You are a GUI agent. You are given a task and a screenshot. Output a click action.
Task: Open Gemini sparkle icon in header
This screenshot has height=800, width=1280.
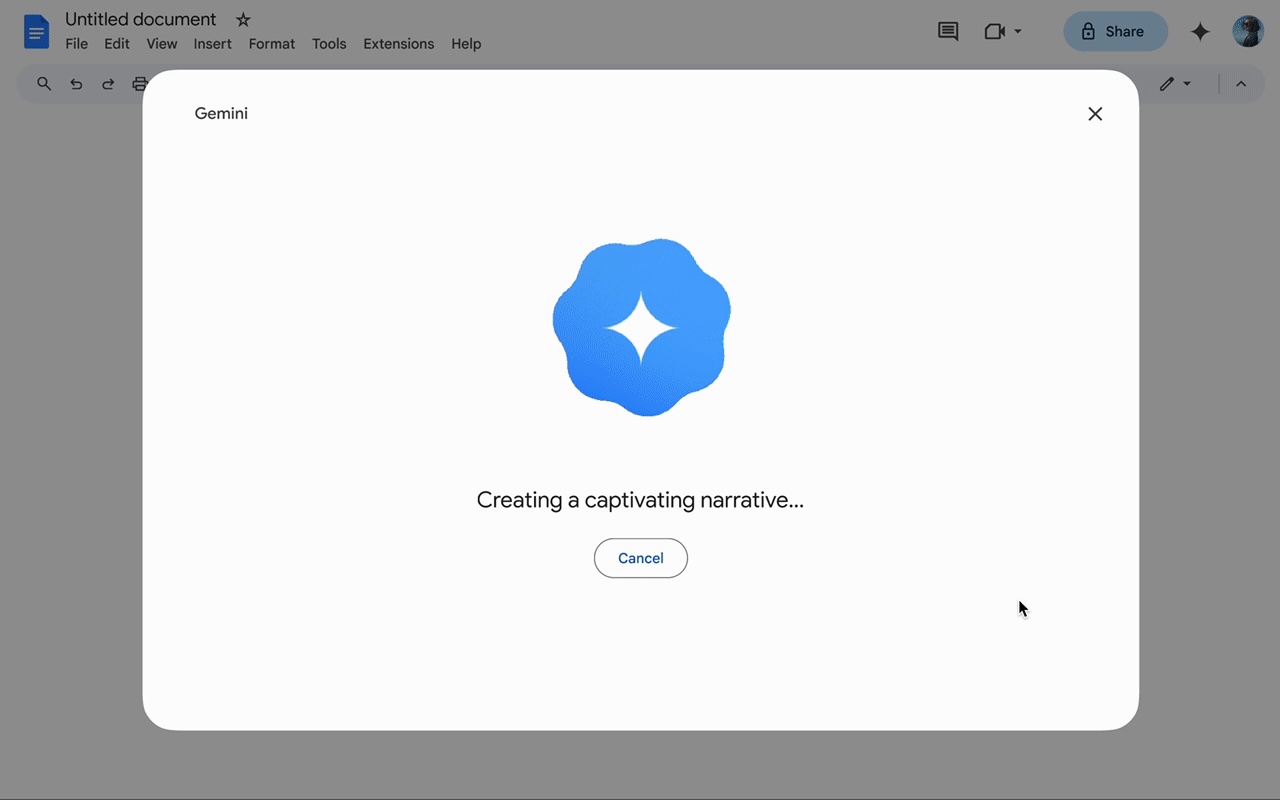tap(1200, 32)
